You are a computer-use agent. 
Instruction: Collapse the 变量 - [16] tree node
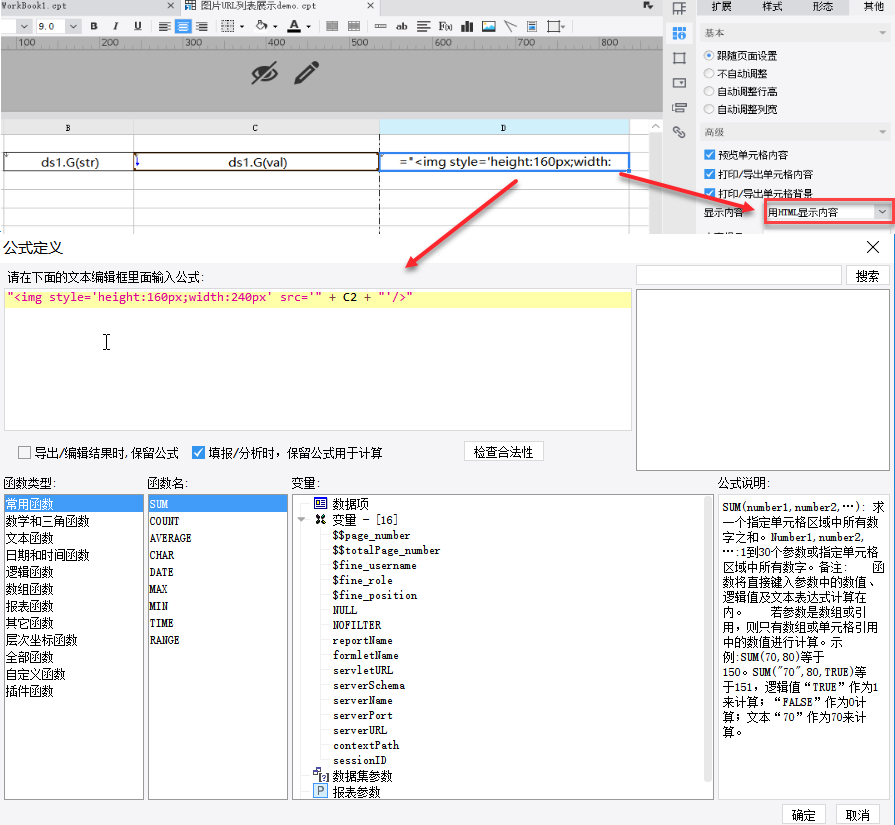[301, 520]
